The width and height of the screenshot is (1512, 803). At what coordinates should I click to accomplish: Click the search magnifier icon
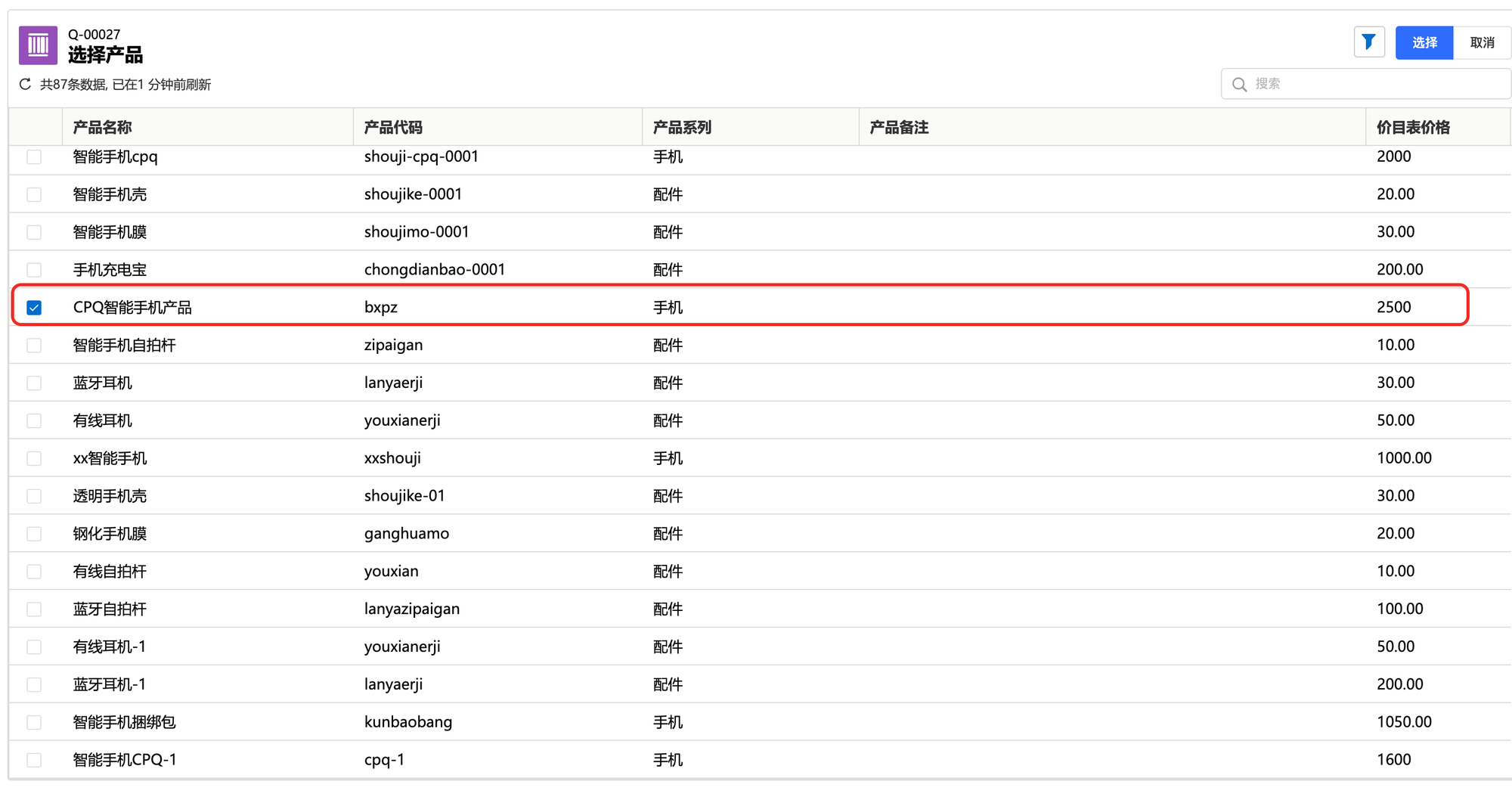[1239, 84]
